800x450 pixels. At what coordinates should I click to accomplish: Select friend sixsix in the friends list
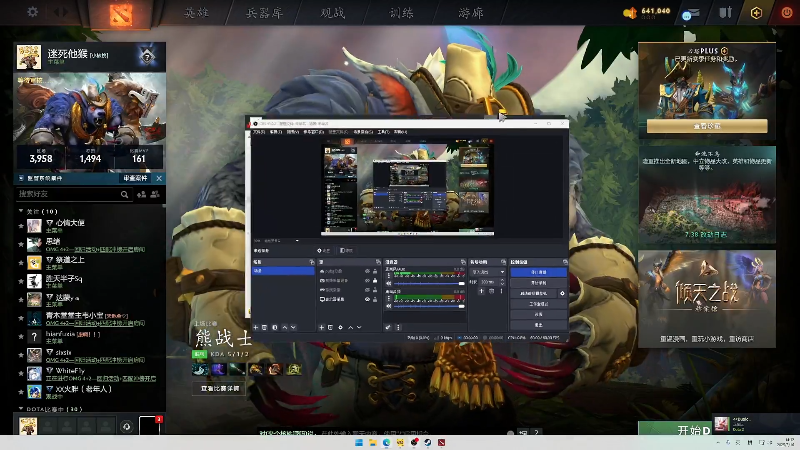[91, 355]
